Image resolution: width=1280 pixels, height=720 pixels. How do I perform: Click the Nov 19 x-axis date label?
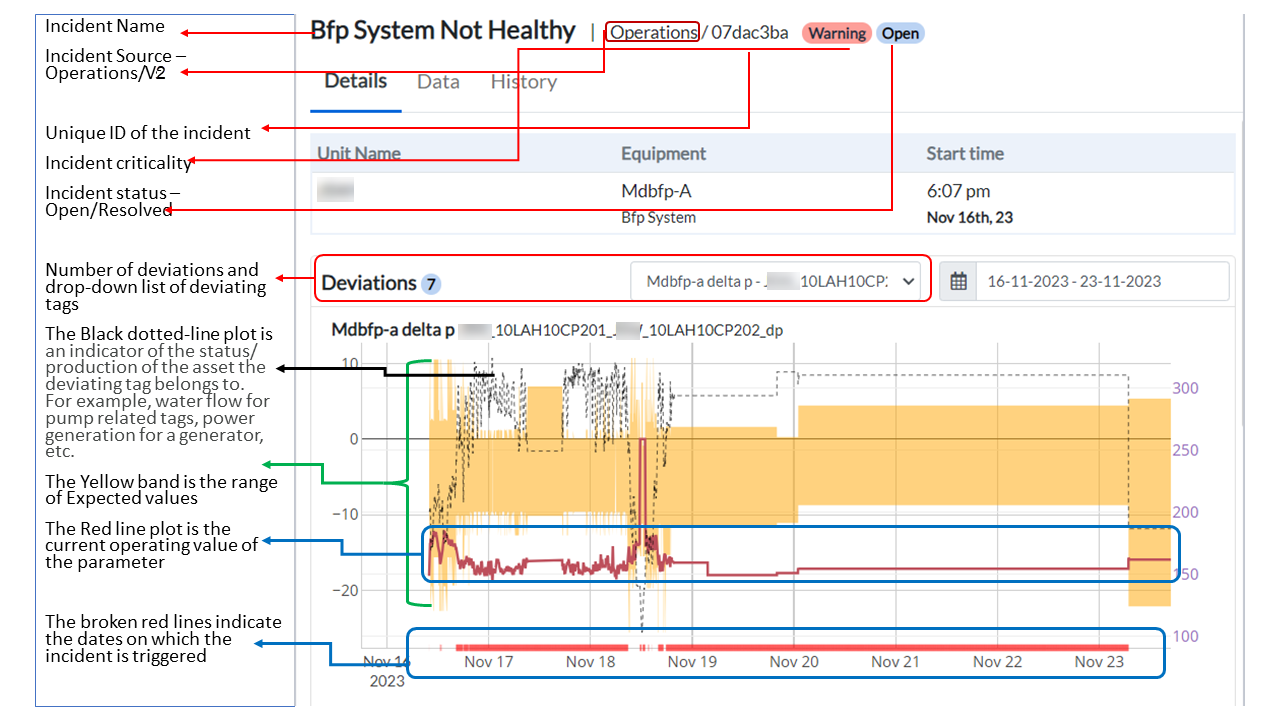point(693,662)
